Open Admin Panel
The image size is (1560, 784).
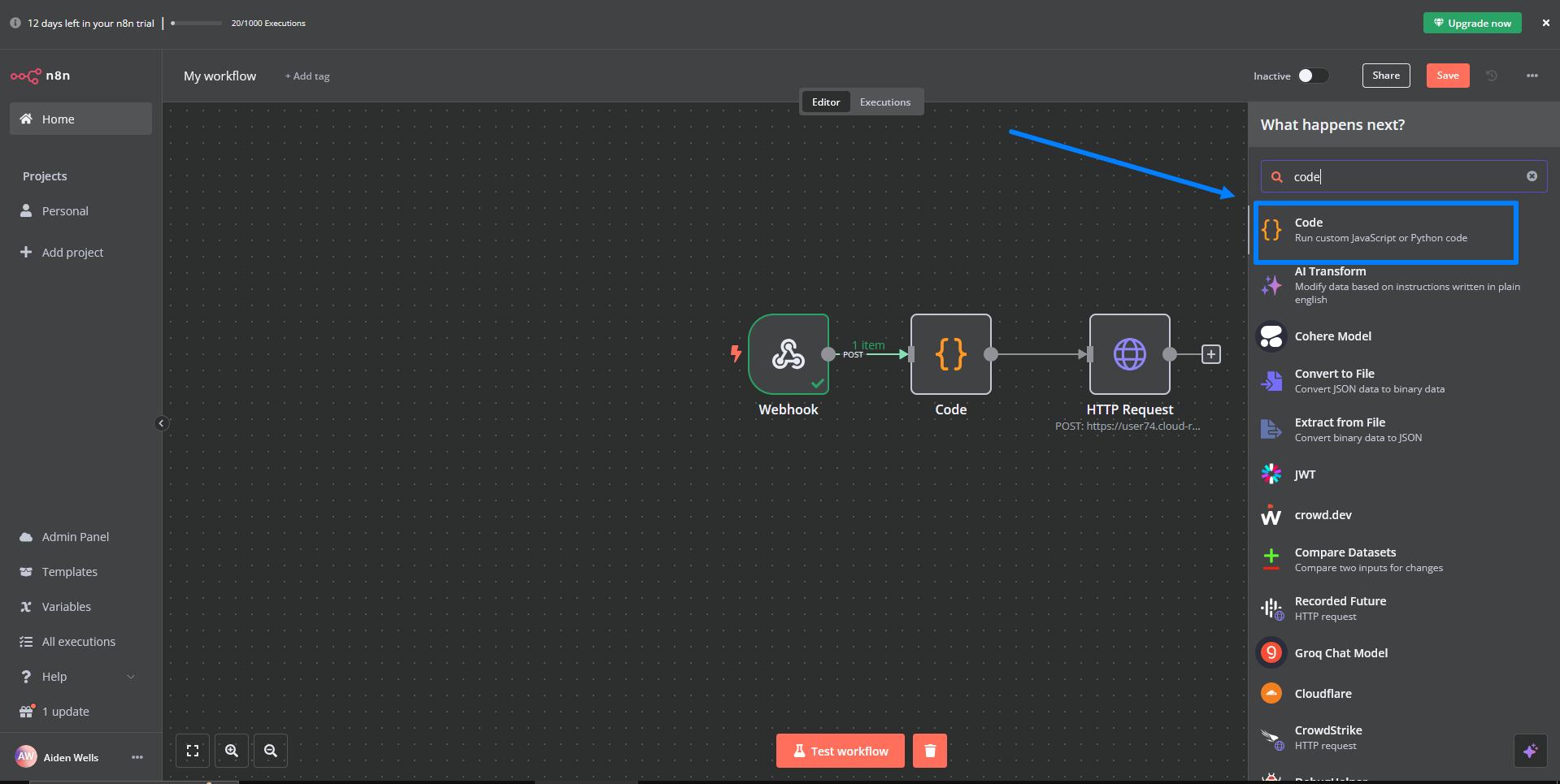click(x=80, y=536)
